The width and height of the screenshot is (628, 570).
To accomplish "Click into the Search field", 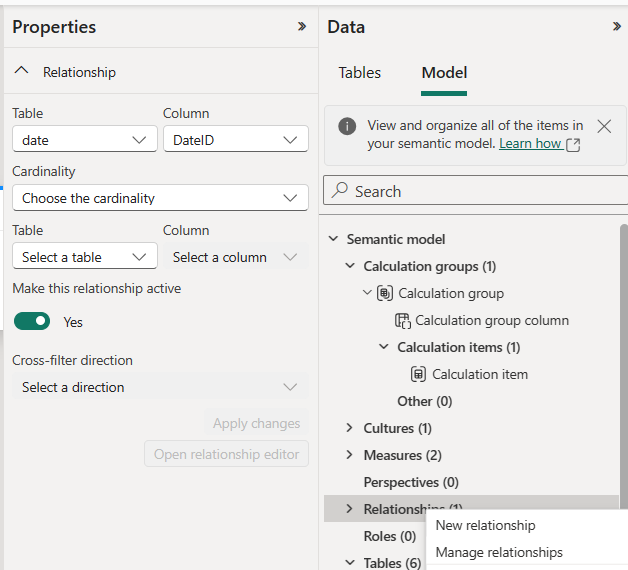I will click(475, 190).
